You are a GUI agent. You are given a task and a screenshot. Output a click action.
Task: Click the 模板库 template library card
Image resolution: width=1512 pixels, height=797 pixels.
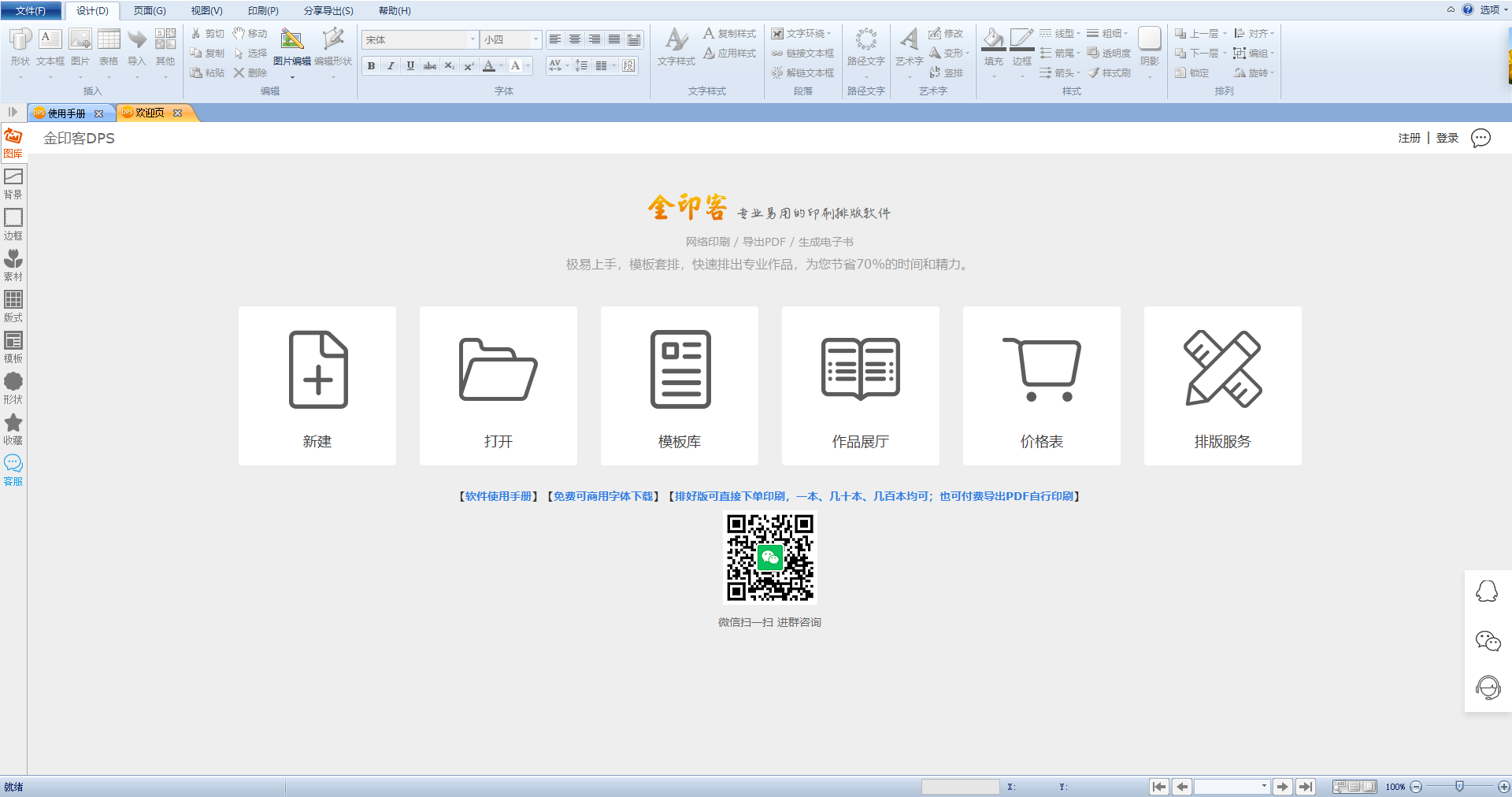[x=680, y=386]
